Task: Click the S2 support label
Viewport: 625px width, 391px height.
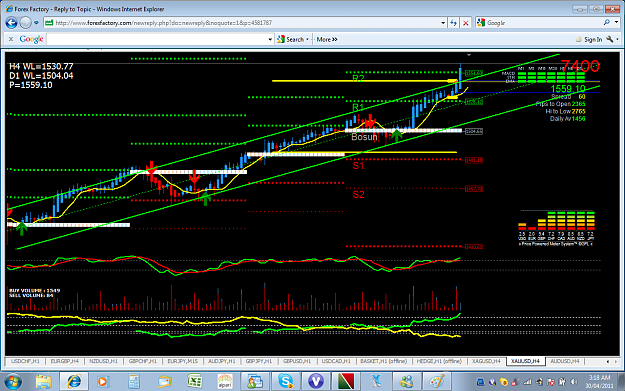Action: (358, 195)
